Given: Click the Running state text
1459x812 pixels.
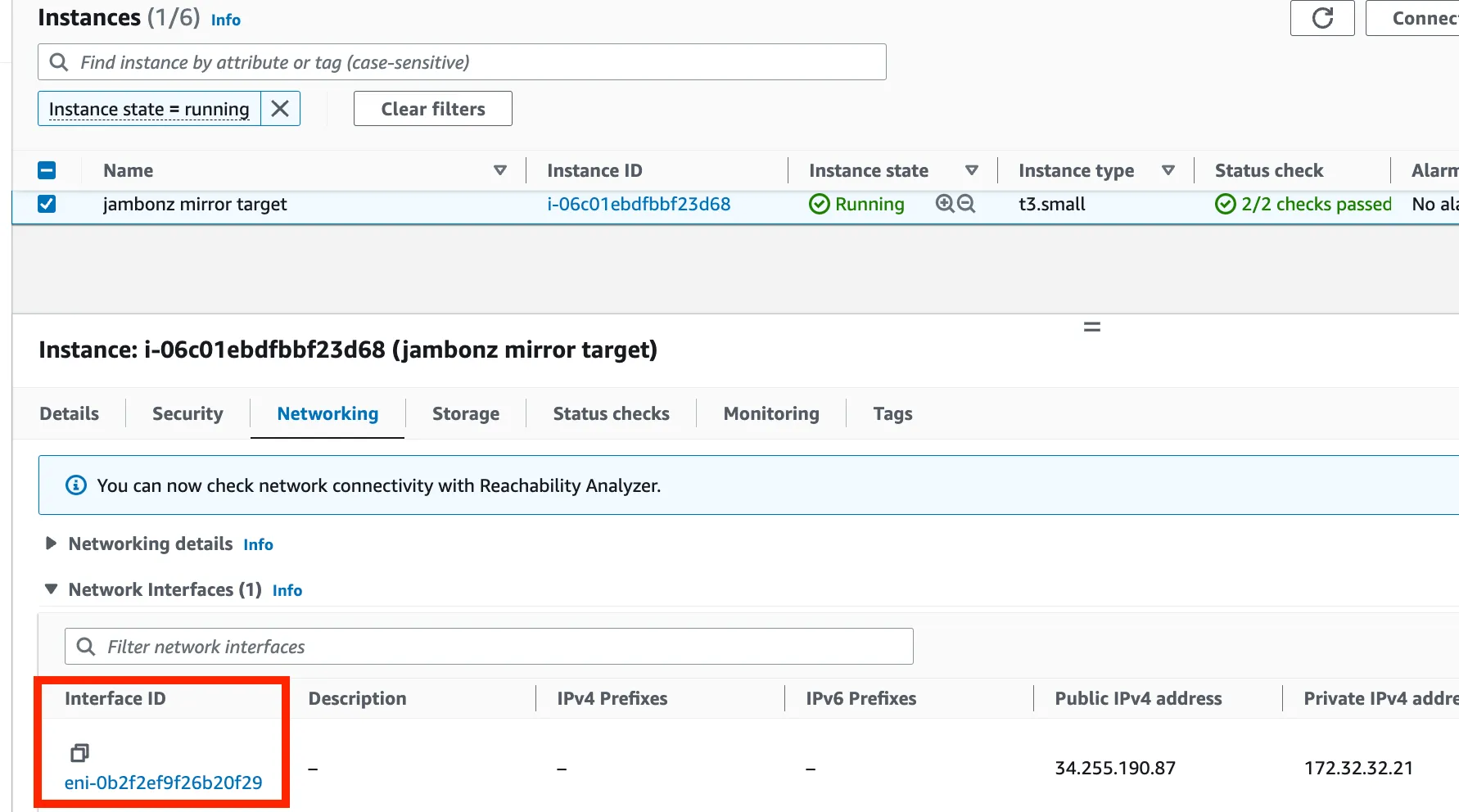Looking at the screenshot, I should point(870,204).
